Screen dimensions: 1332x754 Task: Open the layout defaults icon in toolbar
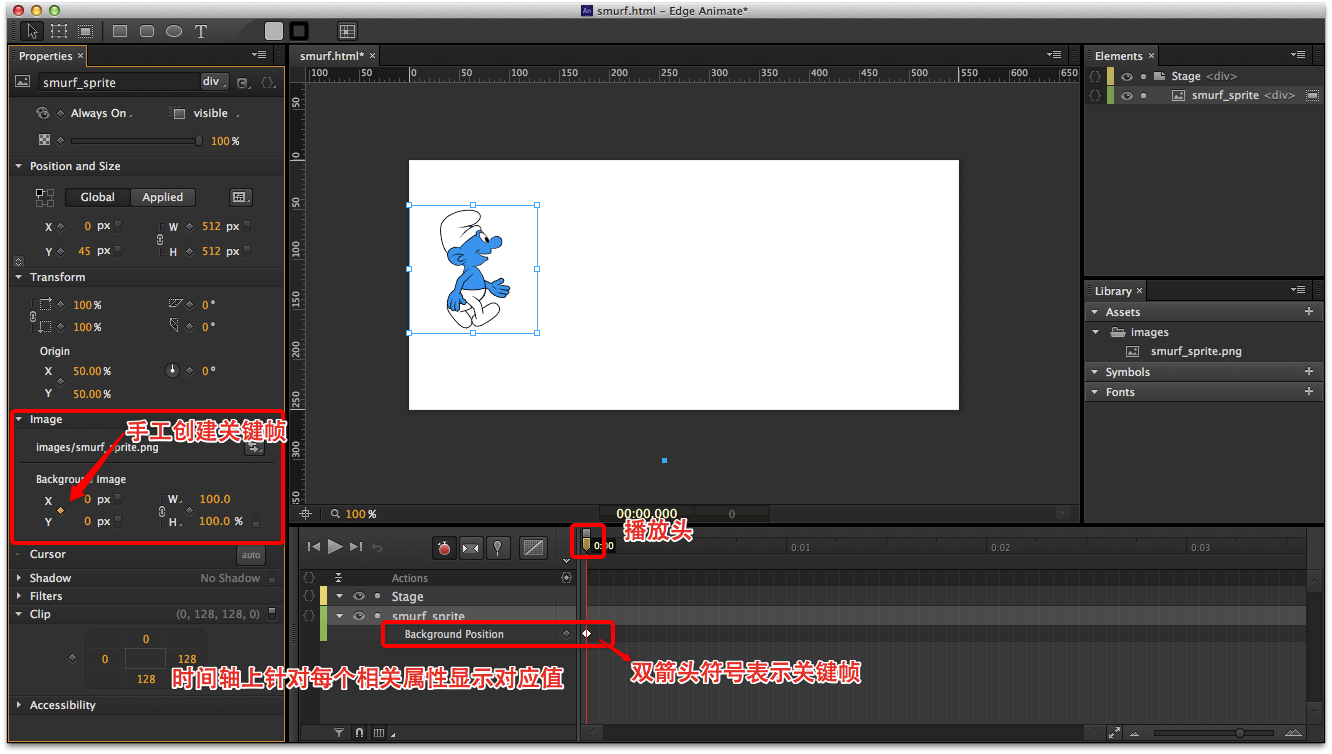click(x=347, y=31)
